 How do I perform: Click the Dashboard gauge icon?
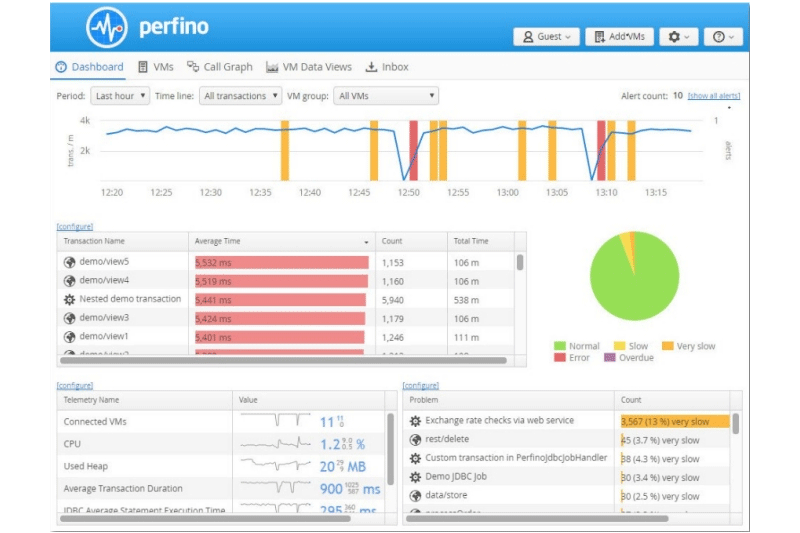tap(61, 67)
